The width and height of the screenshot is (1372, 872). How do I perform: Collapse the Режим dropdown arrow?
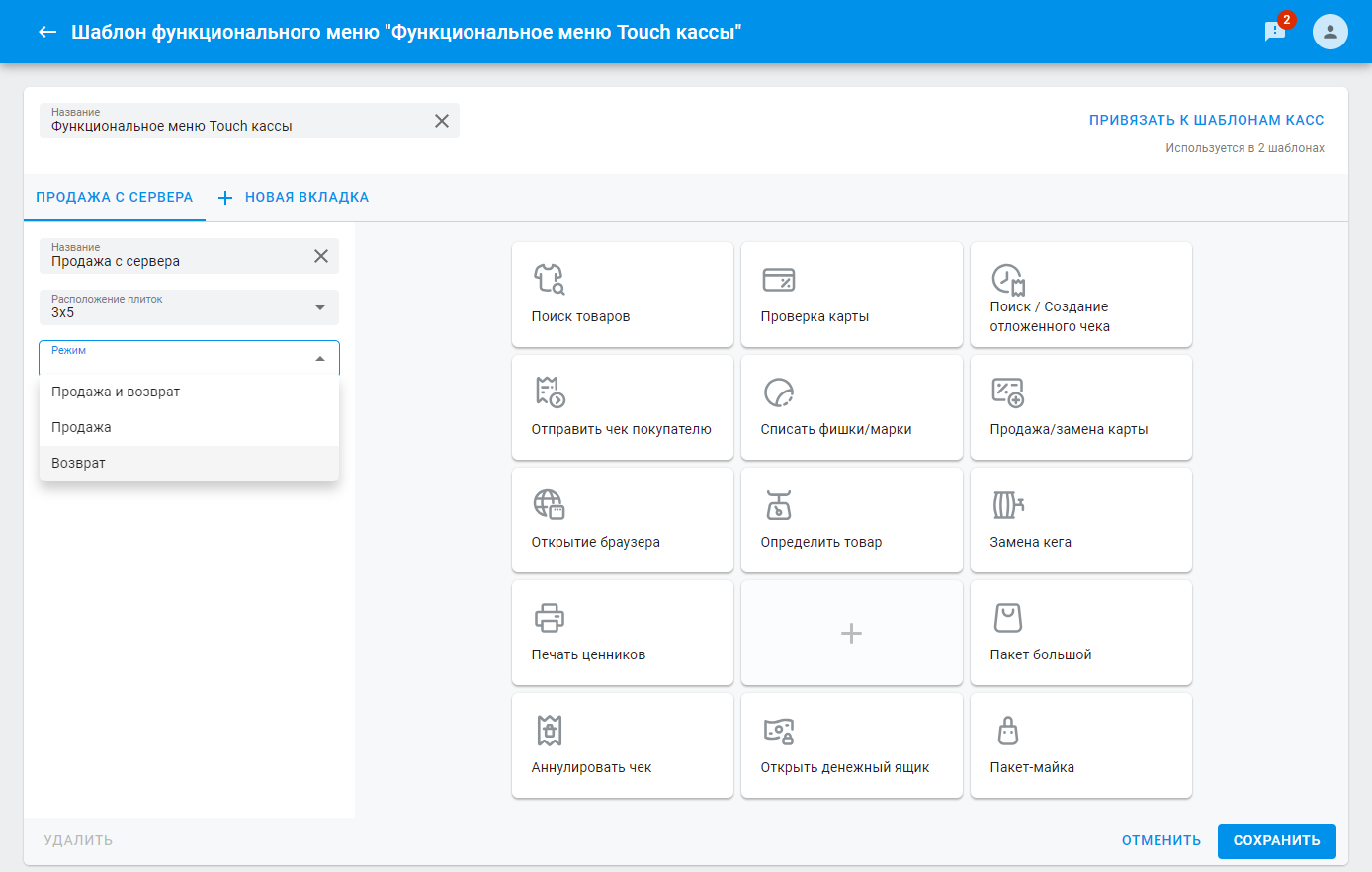point(319,359)
